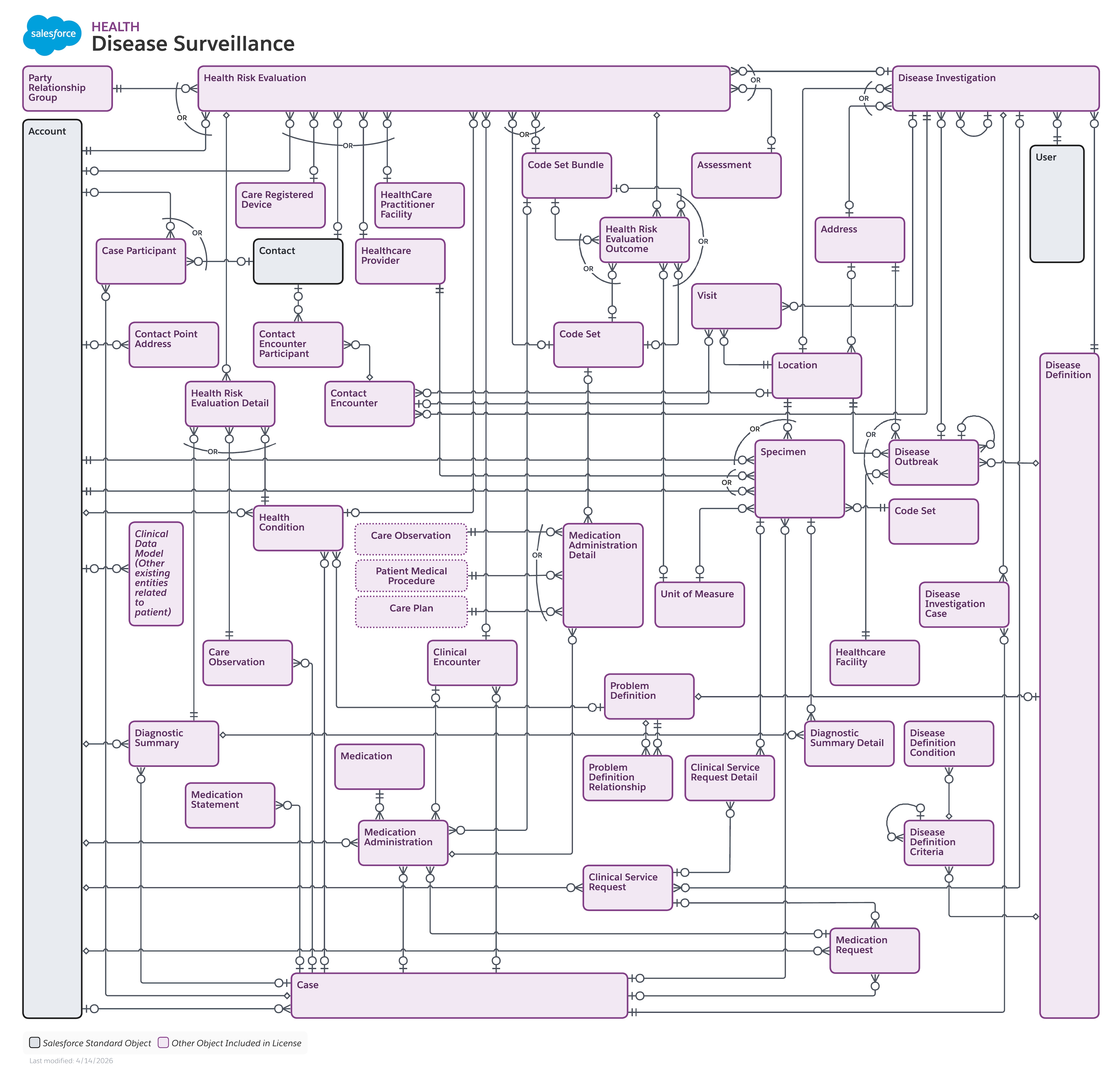Click the Party Relationship Group box

pos(67,88)
